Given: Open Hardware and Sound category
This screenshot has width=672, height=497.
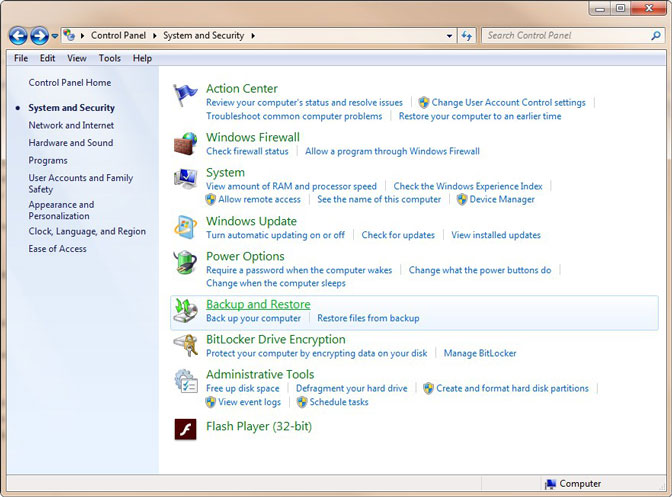Looking at the screenshot, I should [x=71, y=143].
